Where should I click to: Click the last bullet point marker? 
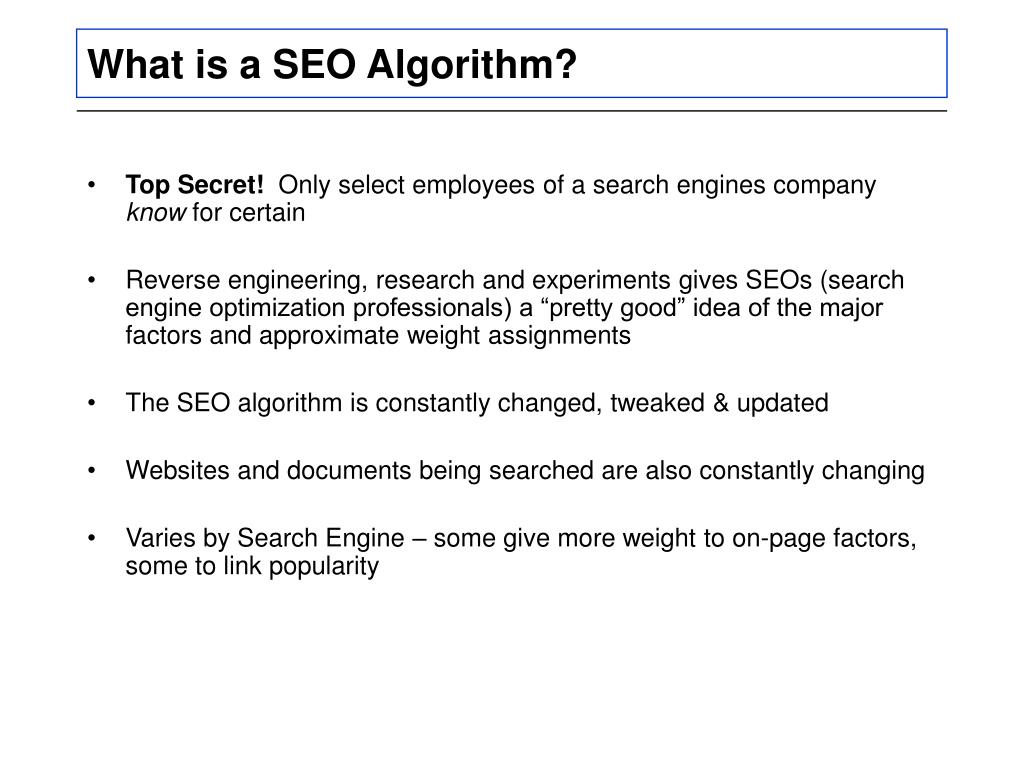[91, 539]
